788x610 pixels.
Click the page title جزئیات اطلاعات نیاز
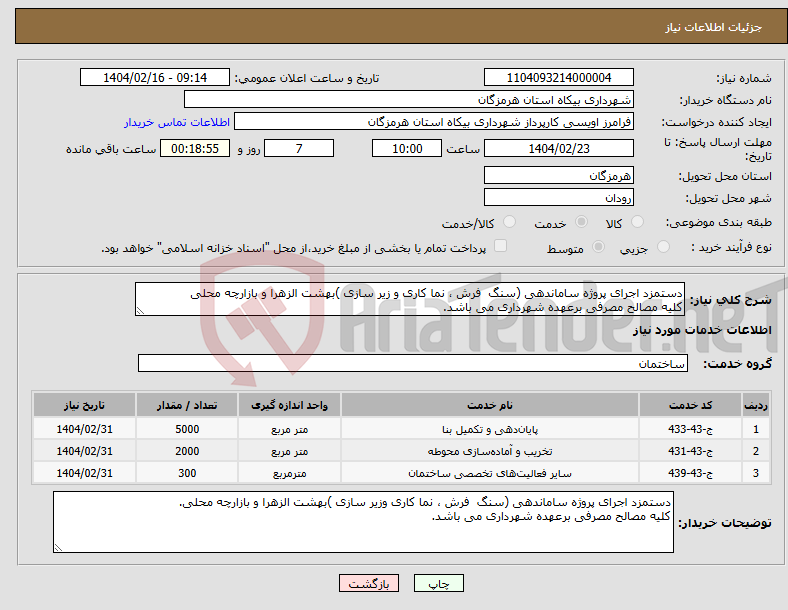tap(714, 27)
